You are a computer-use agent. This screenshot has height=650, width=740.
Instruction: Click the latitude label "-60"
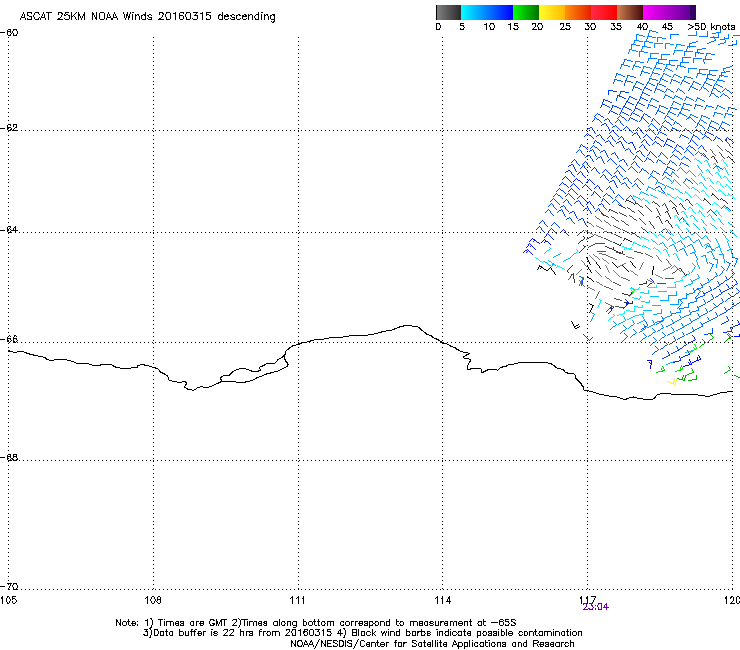tap(9, 33)
